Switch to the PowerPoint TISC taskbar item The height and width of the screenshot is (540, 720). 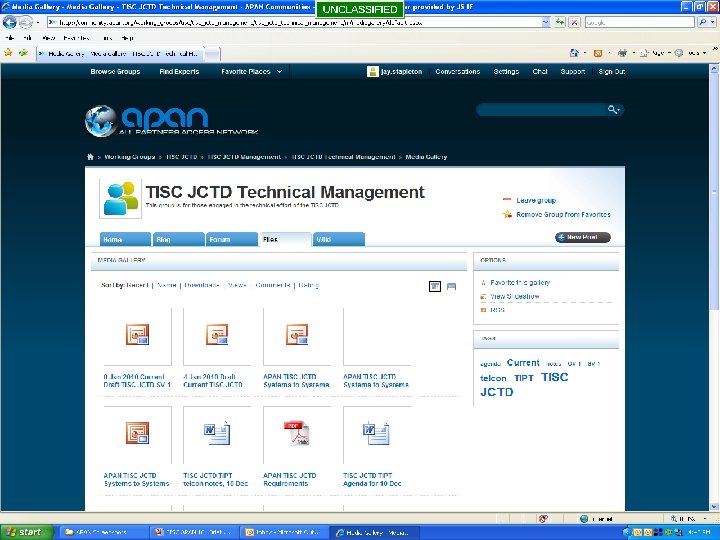pyautogui.click(x=194, y=532)
